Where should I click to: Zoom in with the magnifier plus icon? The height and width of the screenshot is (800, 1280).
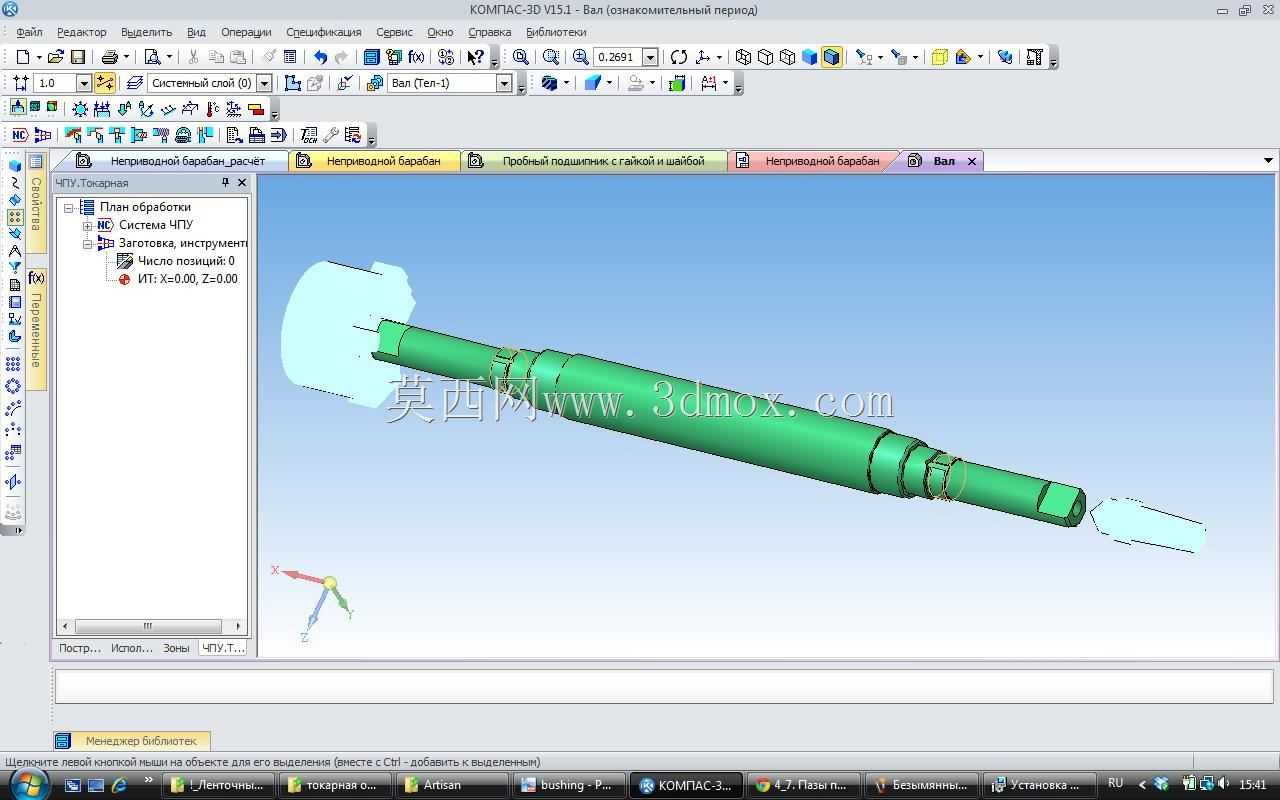(x=581, y=57)
